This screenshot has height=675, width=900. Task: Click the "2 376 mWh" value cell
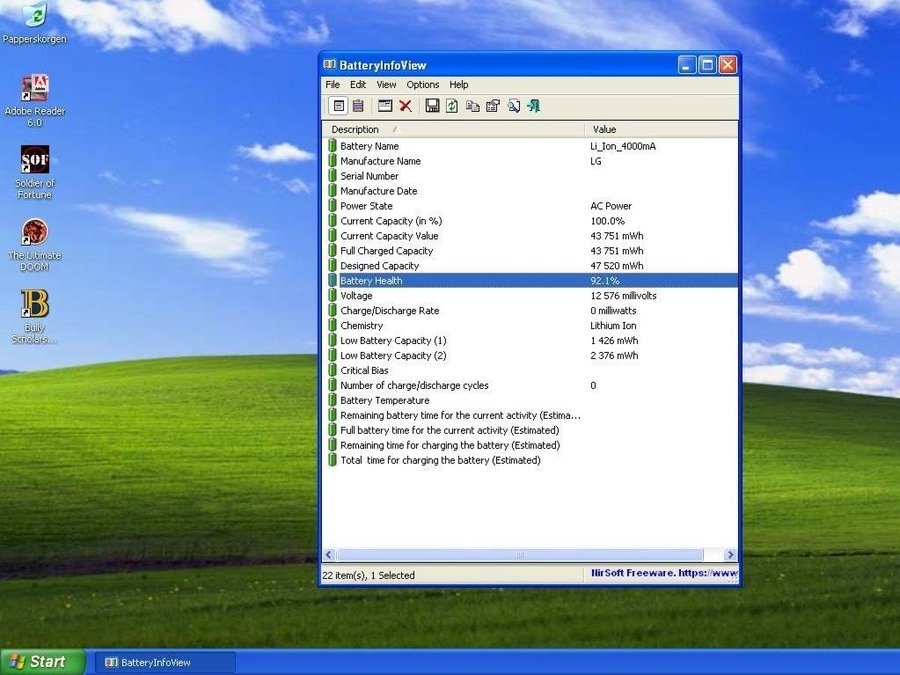coord(614,355)
